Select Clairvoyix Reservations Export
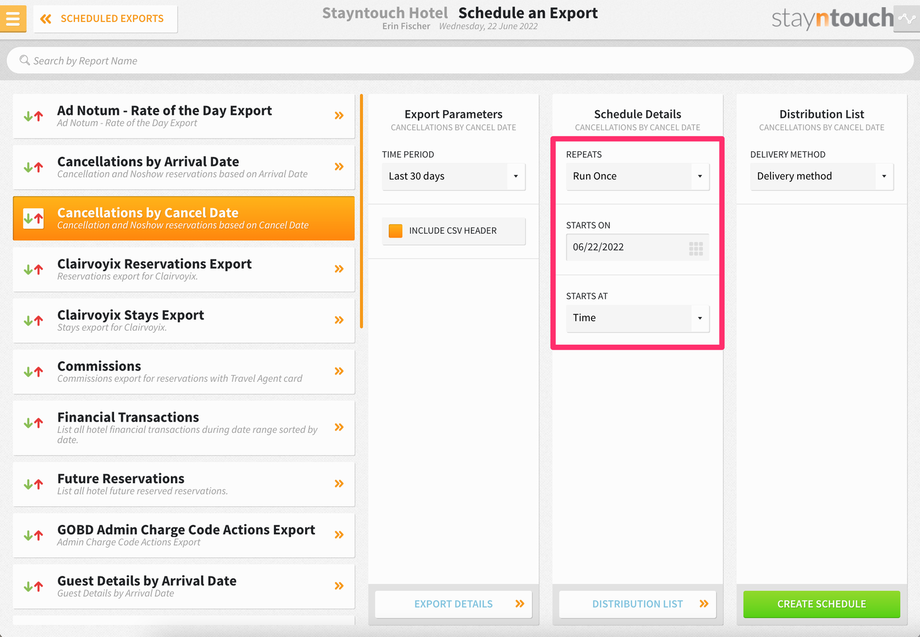 pos(184,269)
